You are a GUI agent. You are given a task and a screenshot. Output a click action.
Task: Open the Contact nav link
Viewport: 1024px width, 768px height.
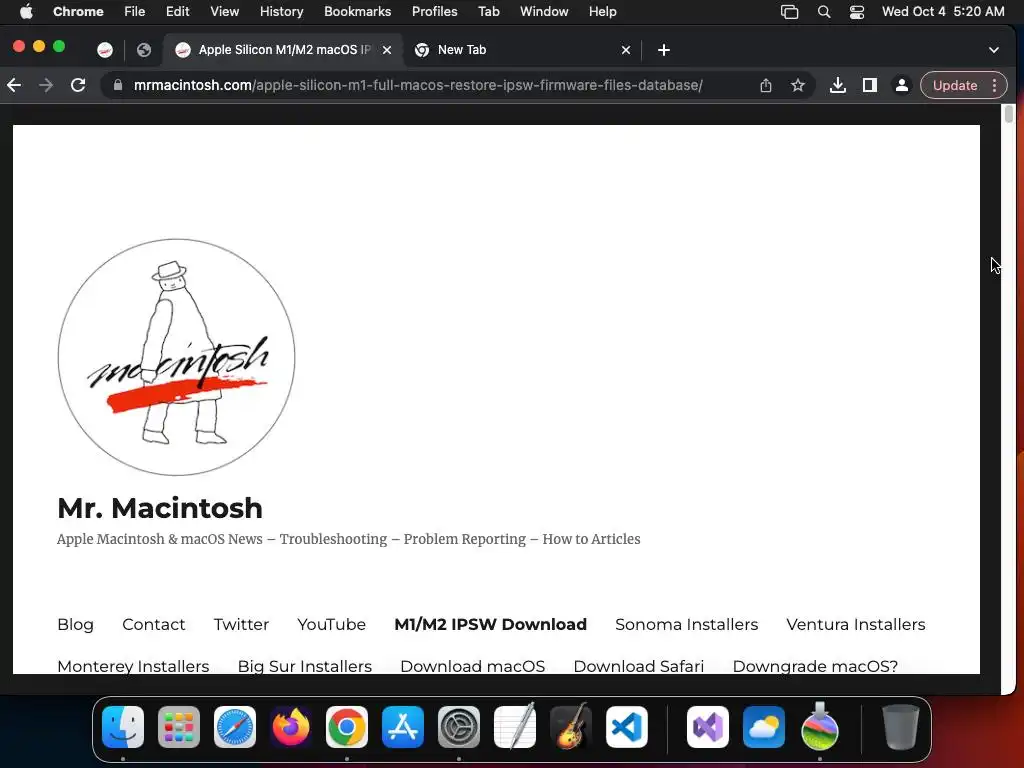[153, 624]
